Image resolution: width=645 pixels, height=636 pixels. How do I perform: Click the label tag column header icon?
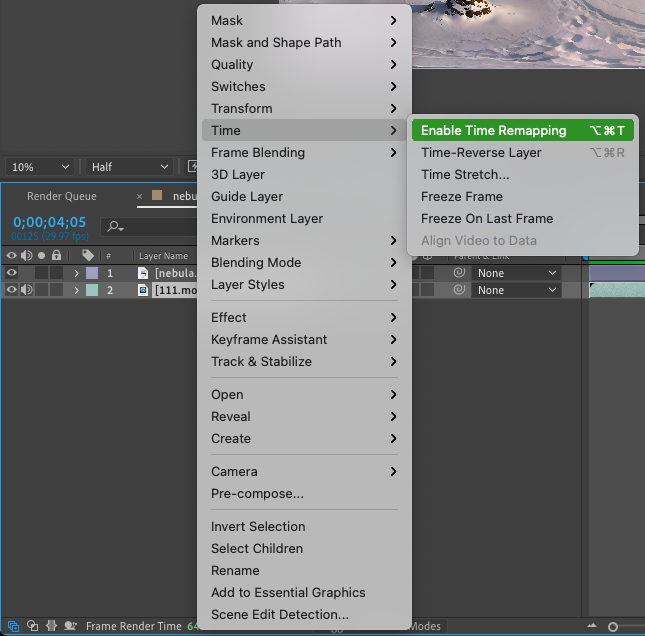(88, 255)
